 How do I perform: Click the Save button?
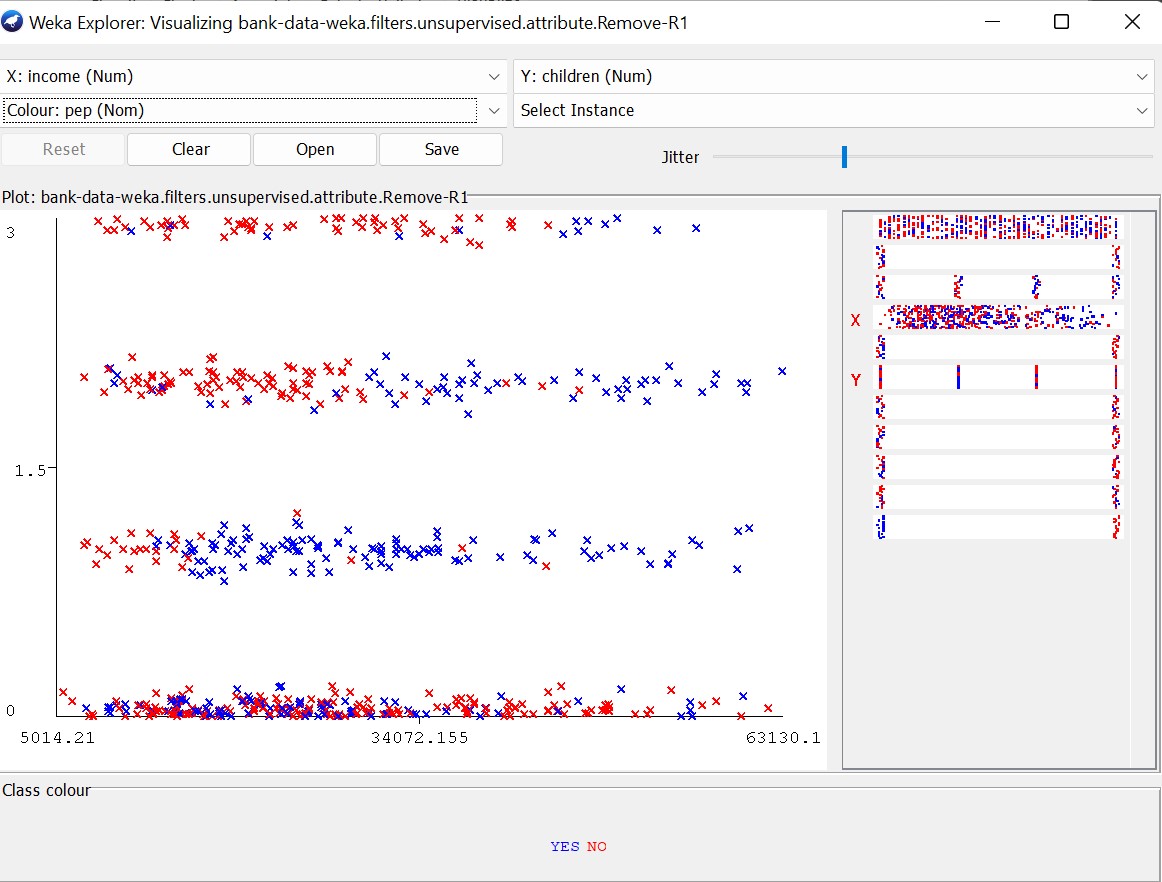click(x=441, y=149)
